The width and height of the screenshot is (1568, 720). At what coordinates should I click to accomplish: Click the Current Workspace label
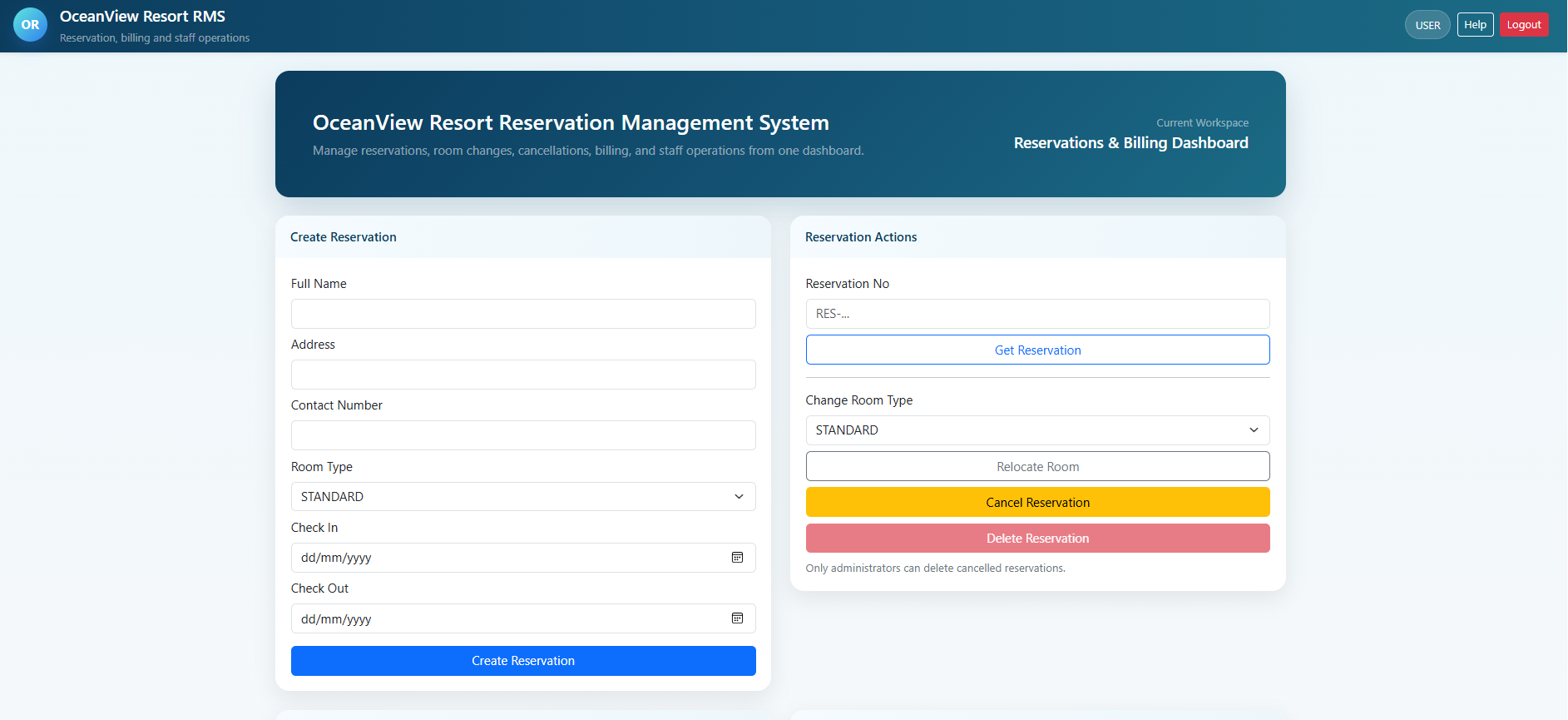[x=1202, y=123]
